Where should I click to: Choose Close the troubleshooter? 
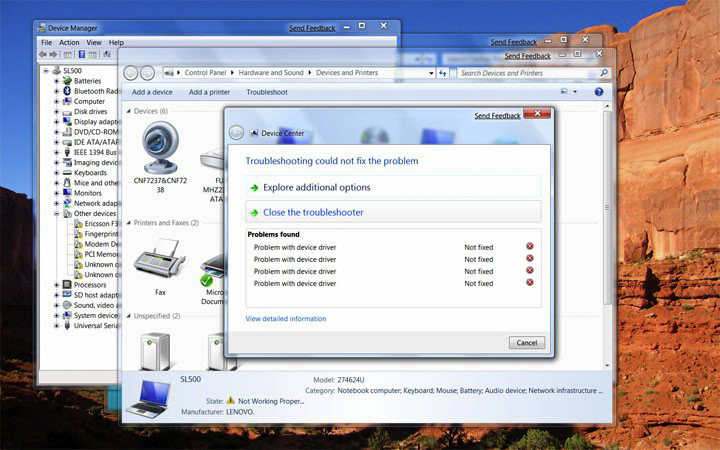(x=313, y=212)
